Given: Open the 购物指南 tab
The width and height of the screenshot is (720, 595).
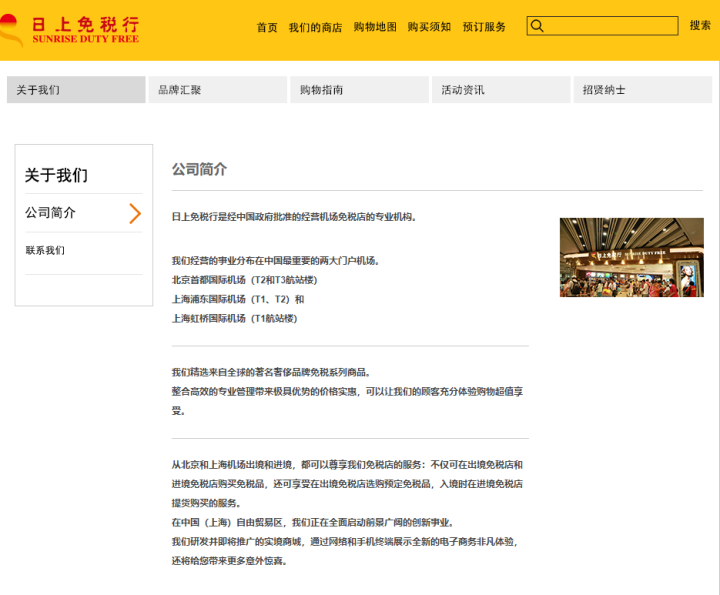Looking at the screenshot, I should point(359,90).
